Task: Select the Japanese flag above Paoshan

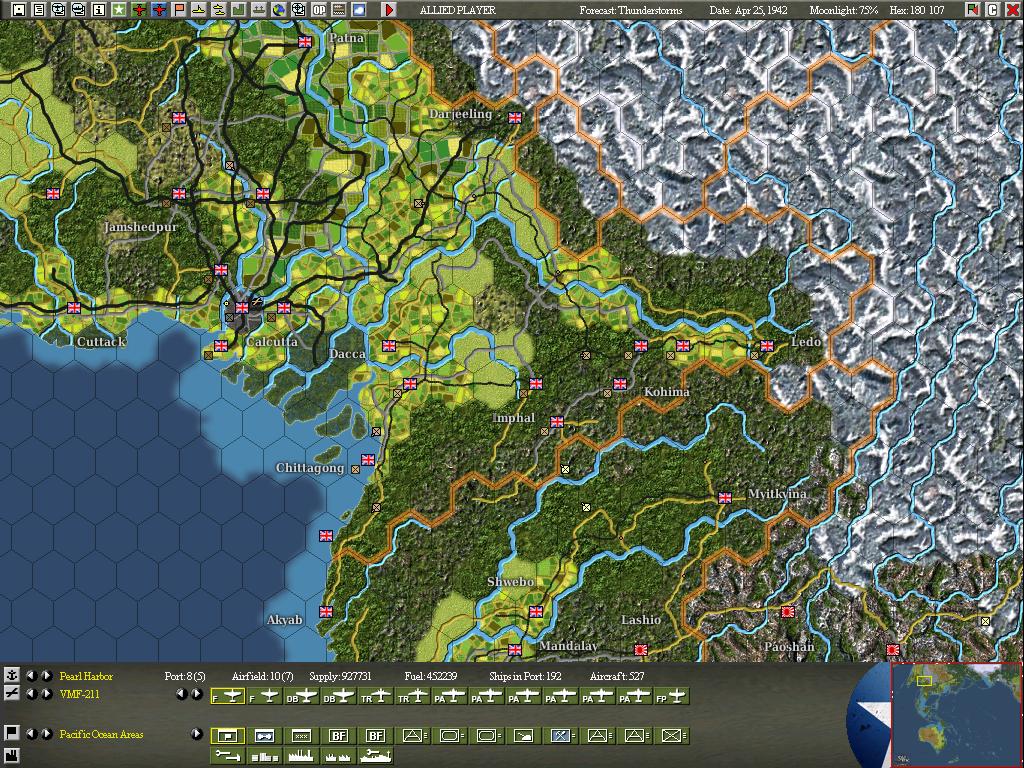Action: click(x=788, y=612)
